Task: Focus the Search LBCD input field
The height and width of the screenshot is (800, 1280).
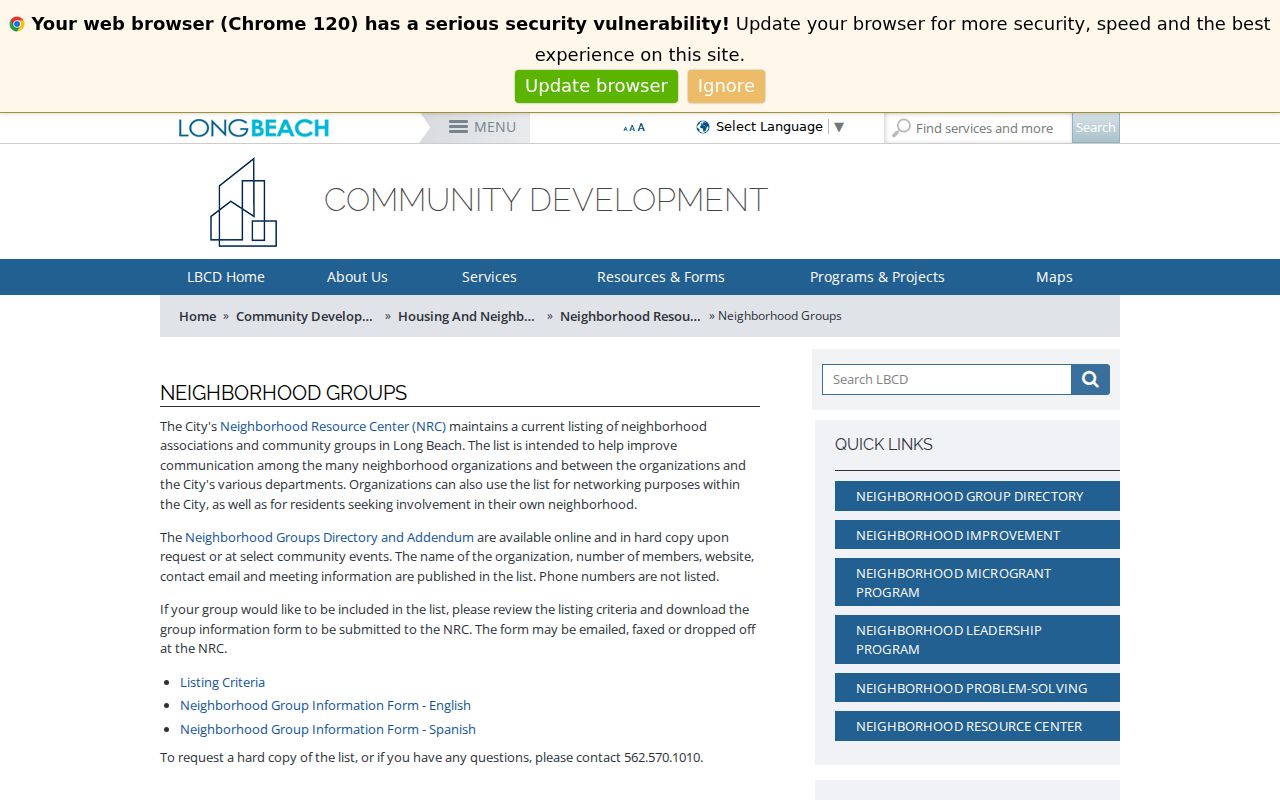Action: [x=946, y=380]
